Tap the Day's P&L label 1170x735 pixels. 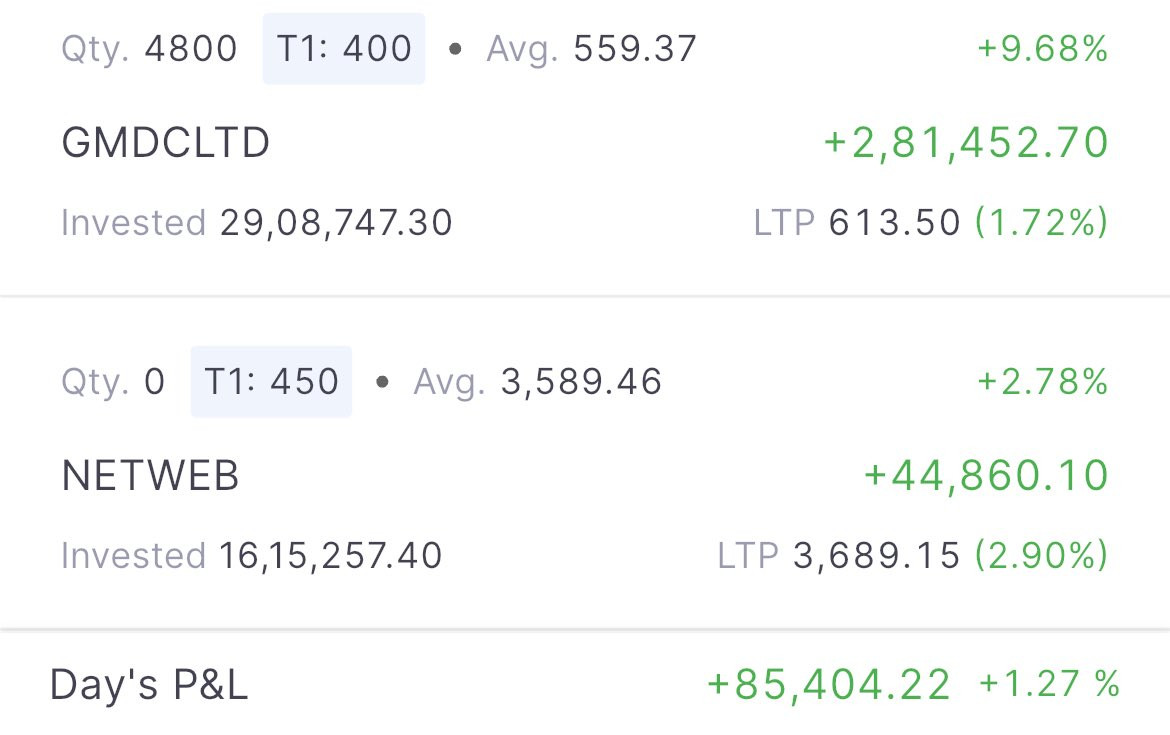(x=148, y=684)
